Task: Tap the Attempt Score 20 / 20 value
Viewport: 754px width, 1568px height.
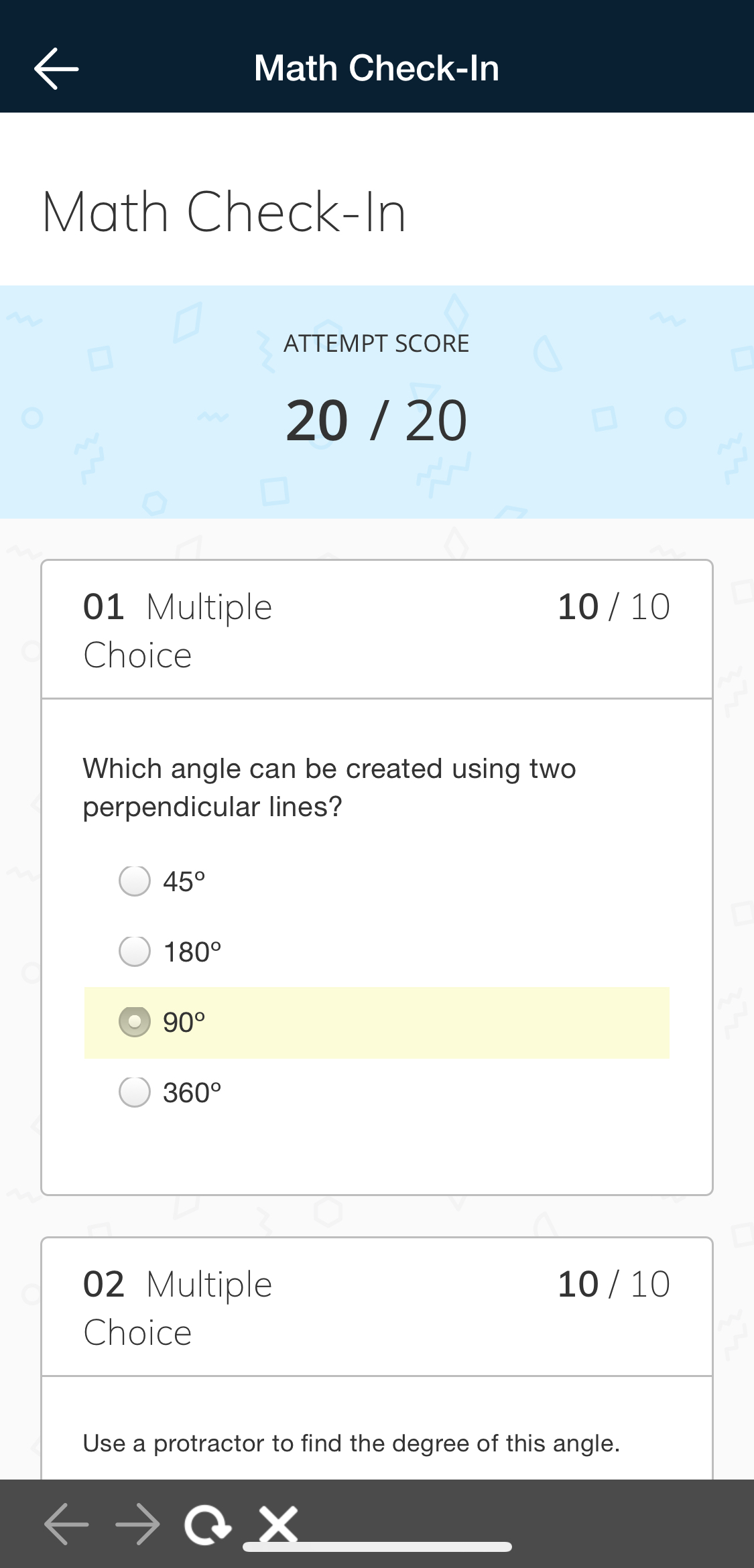Action: pos(377,421)
